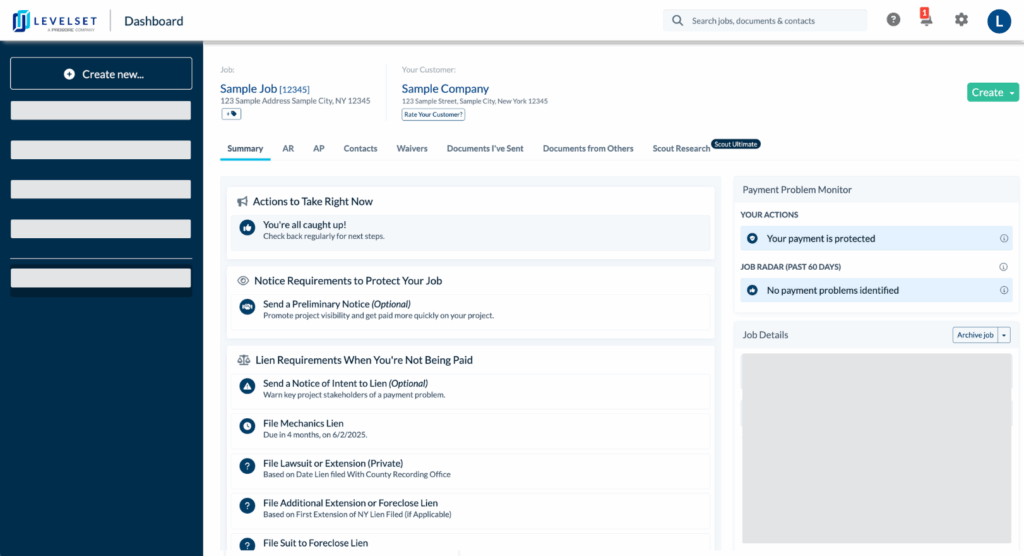This screenshot has height=556, width=1024.
Task: Click info icon next to Job Radar heading
Action: 1004,267
